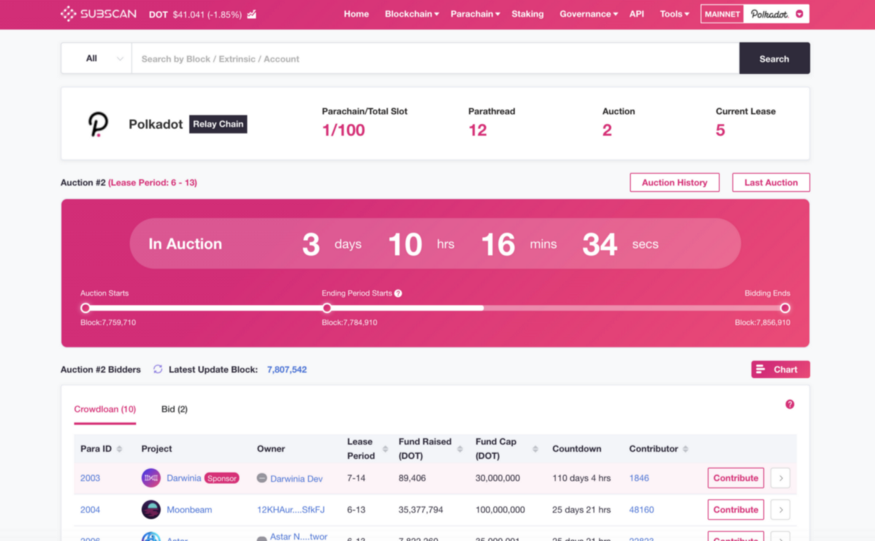Switch to the Crowdloan (10) tab
The width and height of the screenshot is (875, 541).
point(105,409)
